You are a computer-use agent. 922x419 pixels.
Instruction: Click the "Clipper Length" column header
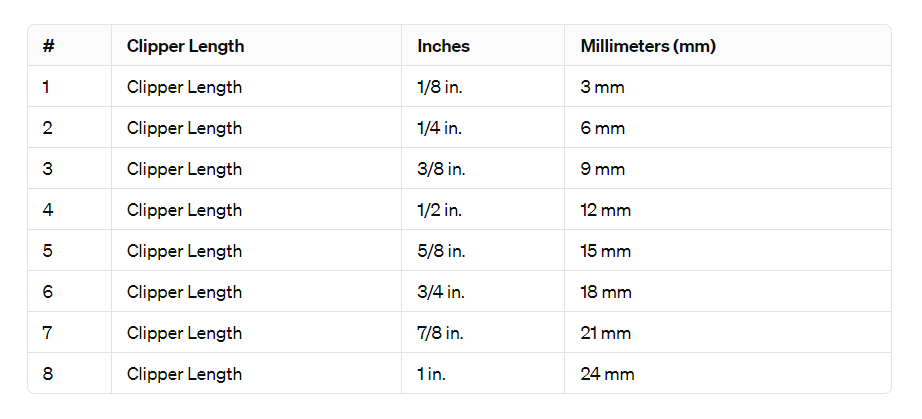point(185,46)
